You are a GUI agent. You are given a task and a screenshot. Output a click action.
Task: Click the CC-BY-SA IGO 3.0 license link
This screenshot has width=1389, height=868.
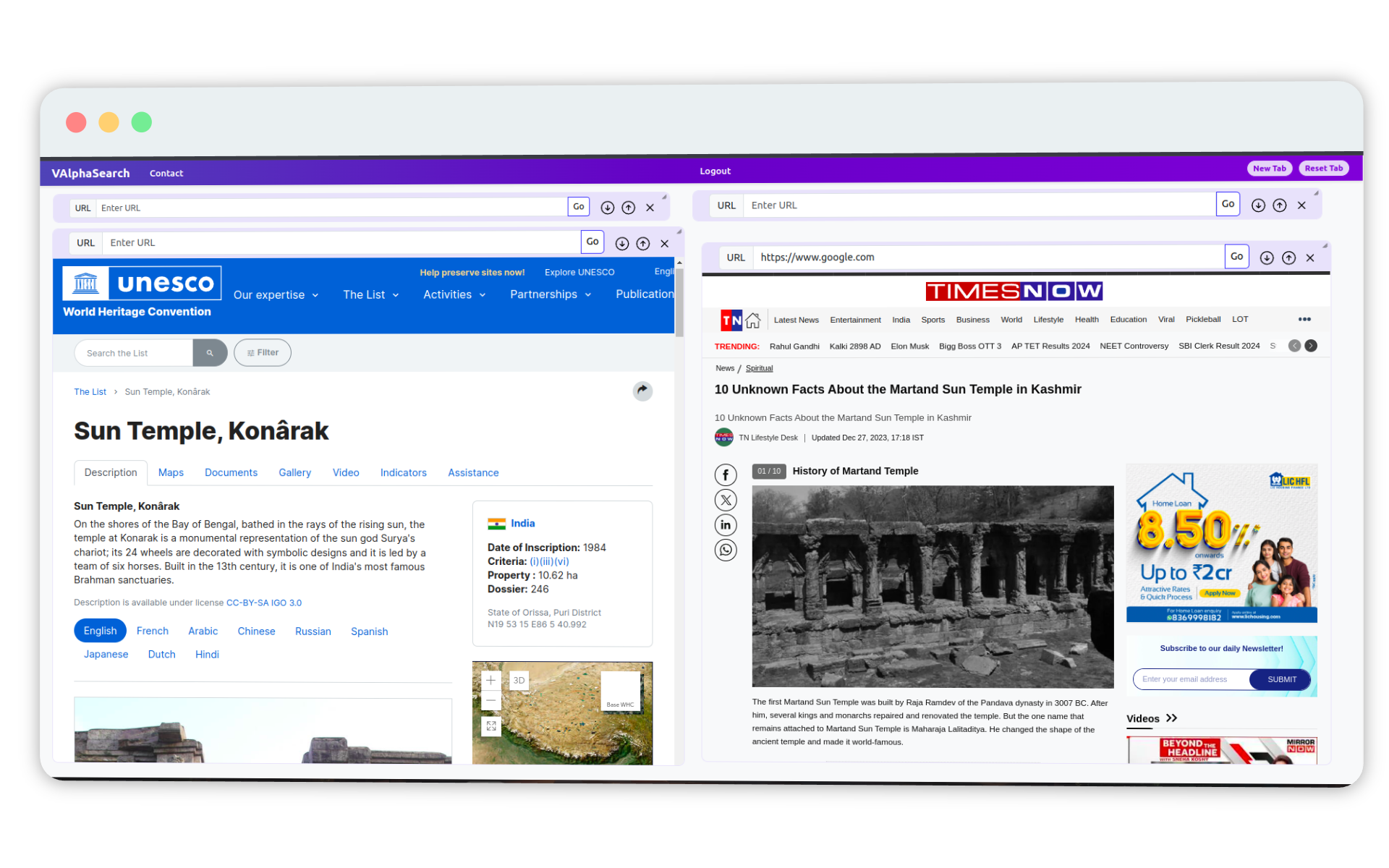point(265,602)
